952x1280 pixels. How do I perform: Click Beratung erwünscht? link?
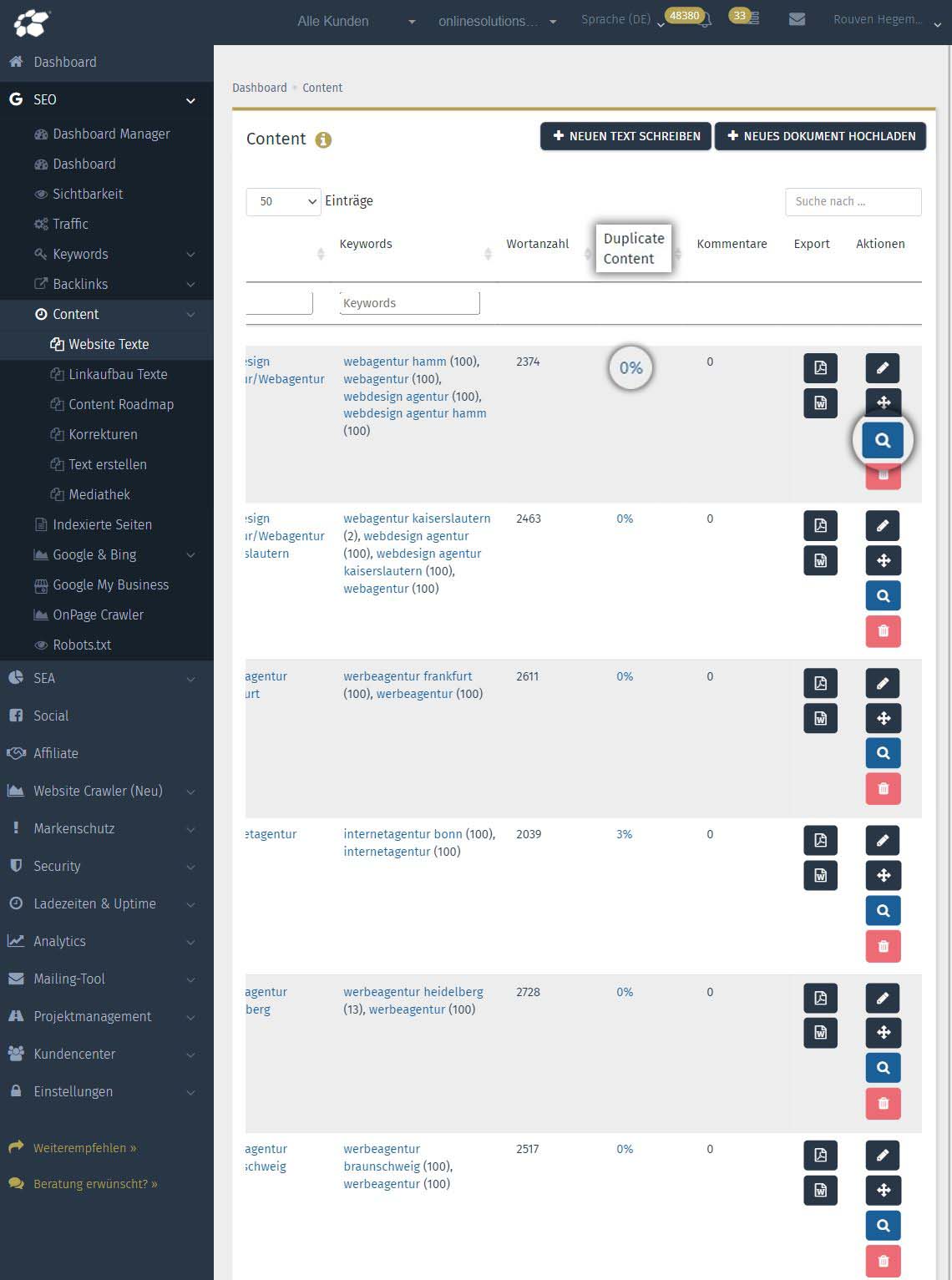click(95, 1184)
